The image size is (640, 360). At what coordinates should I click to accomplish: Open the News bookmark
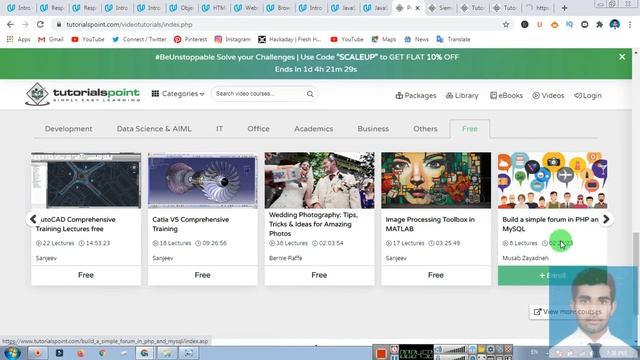coord(416,39)
